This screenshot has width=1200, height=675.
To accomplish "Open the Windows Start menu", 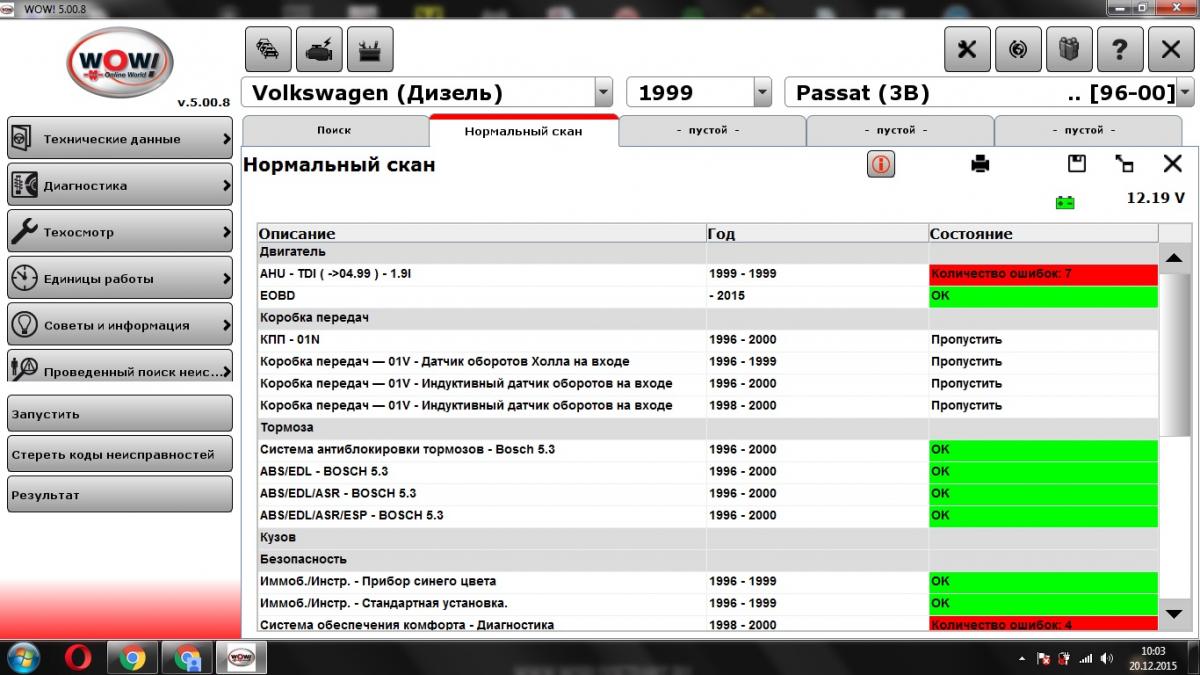I will [x=23, y=657].
